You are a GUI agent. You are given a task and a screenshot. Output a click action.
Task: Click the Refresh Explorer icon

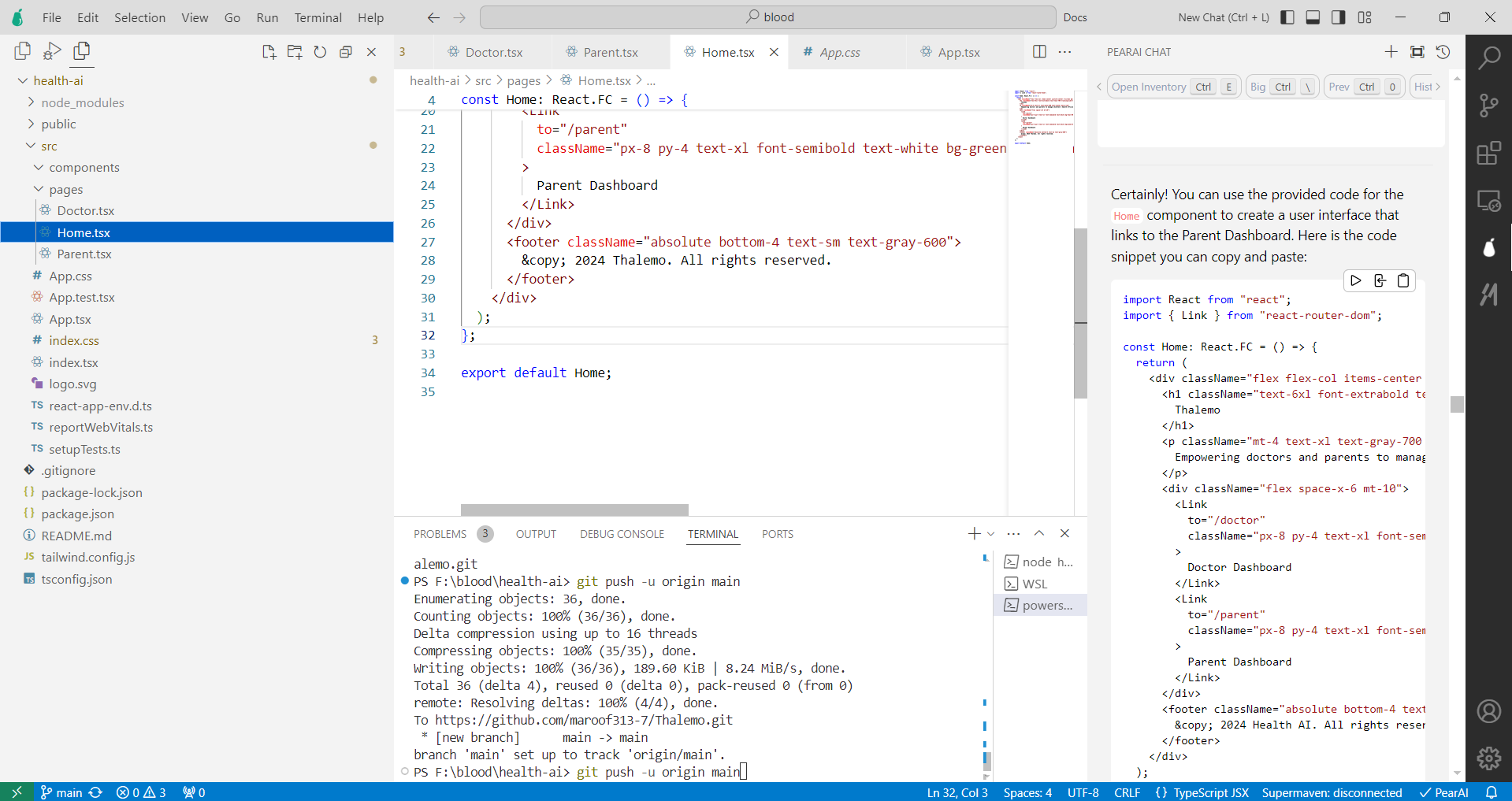click(320, 52)
